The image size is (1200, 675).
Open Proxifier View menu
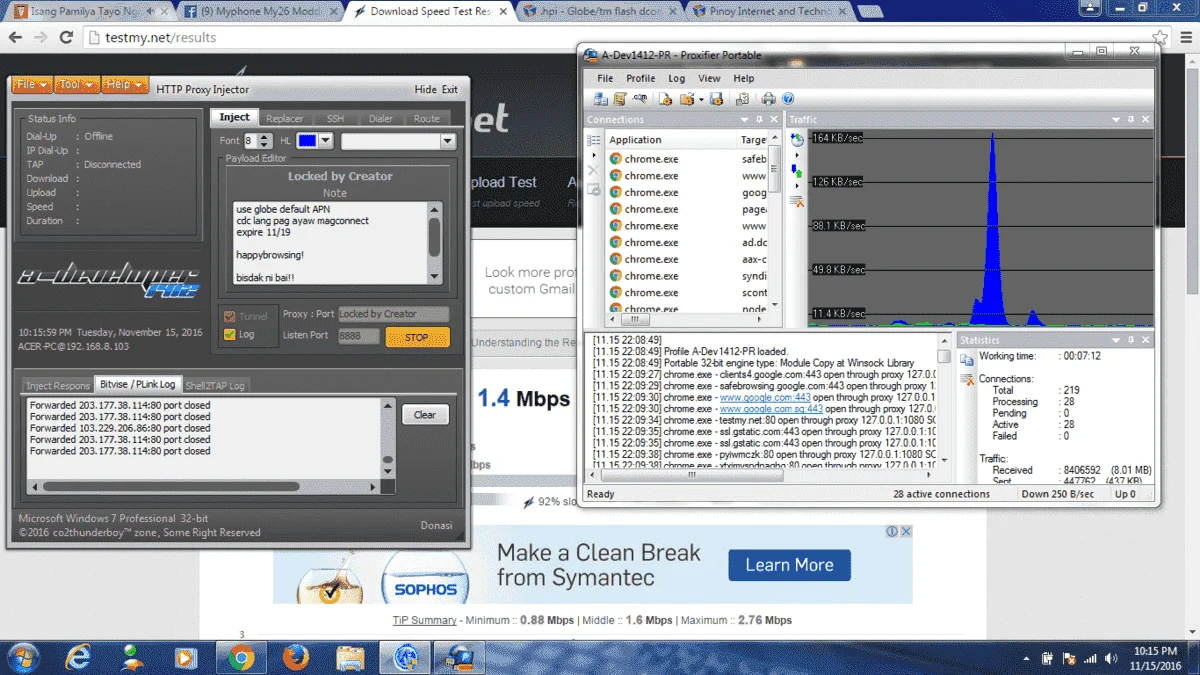(x=709, y=78)
